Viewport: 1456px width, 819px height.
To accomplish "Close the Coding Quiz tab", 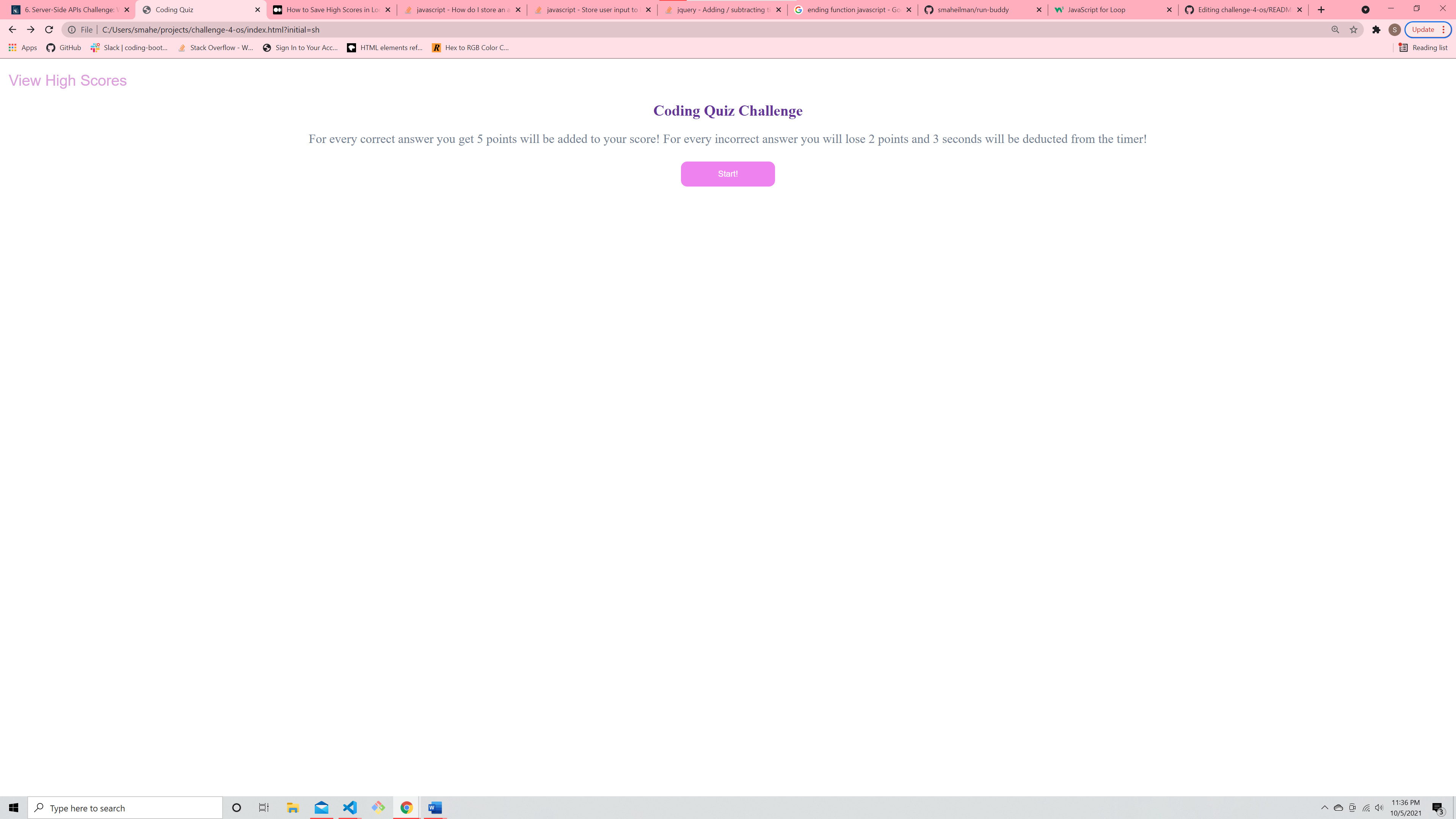I will [x=257, y=9].
